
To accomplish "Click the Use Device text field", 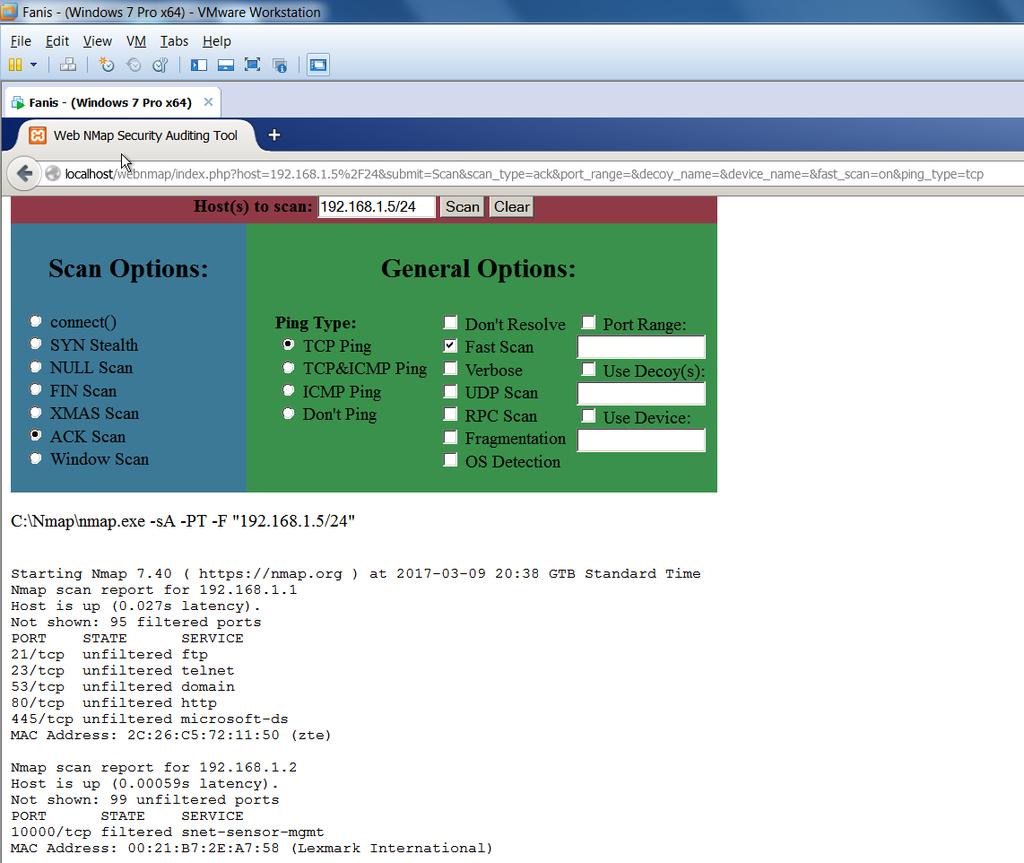I will (641, 440).
